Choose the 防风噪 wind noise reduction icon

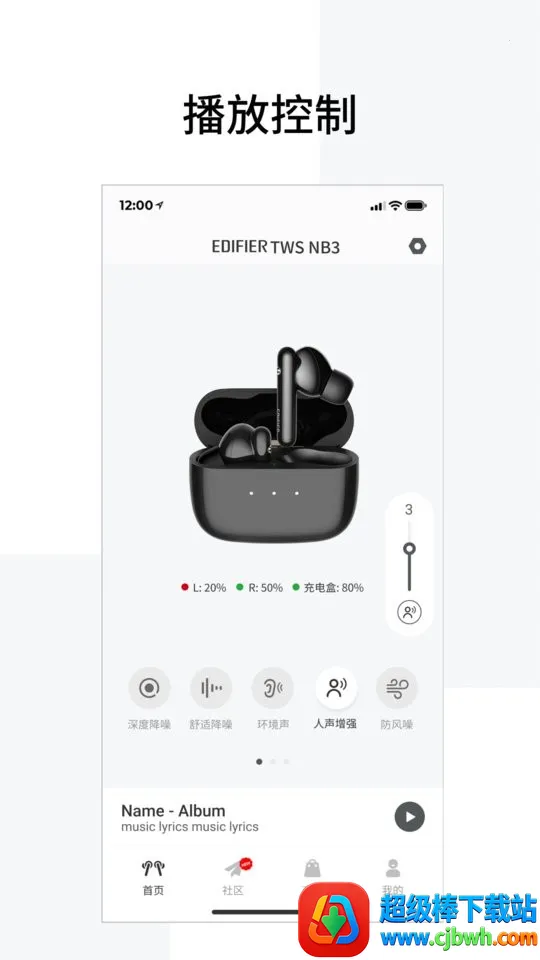coord(397,688)
